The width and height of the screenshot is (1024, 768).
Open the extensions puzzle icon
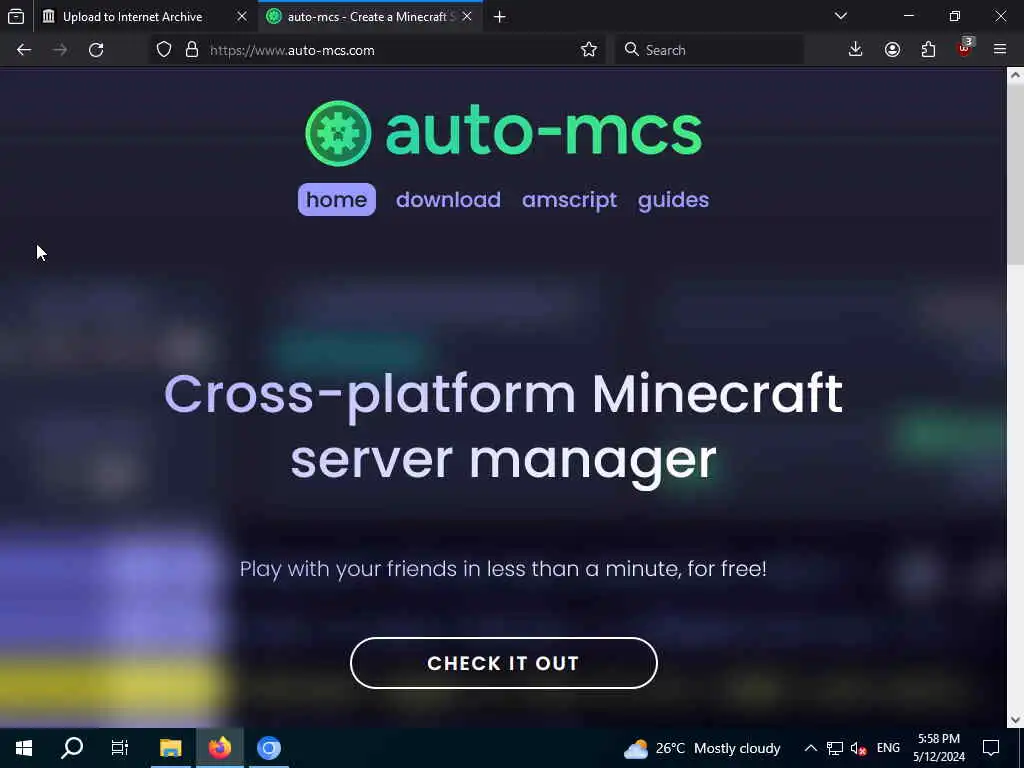928,50
